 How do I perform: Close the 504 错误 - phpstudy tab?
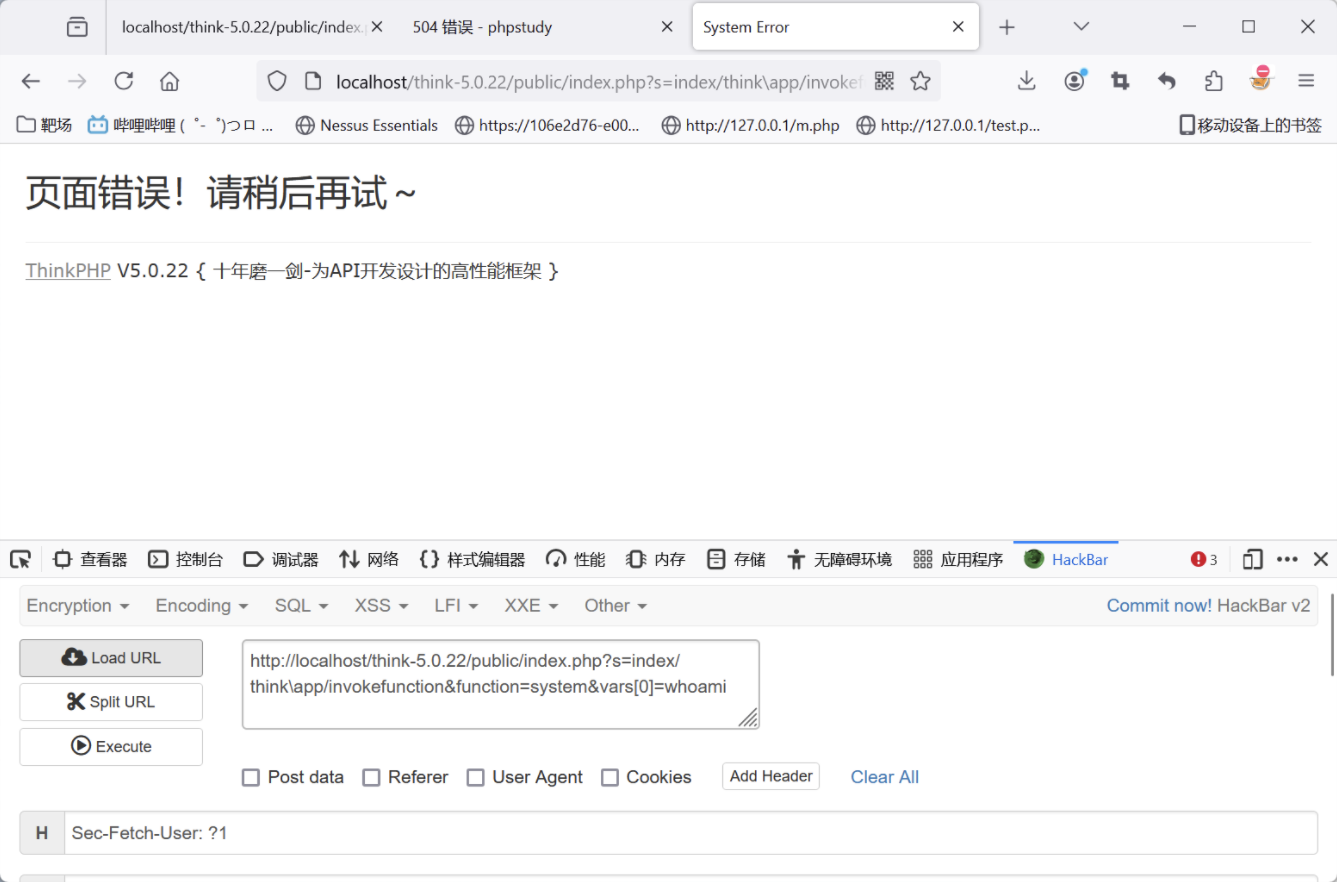point(667,28)
